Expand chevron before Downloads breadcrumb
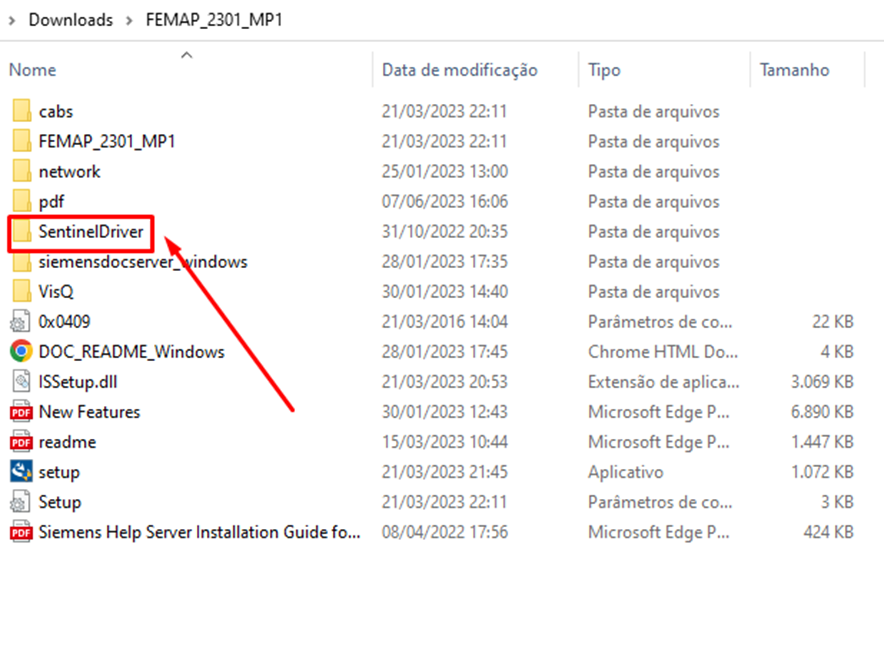Screen dimensions: 884x664 tap(12, 21)
